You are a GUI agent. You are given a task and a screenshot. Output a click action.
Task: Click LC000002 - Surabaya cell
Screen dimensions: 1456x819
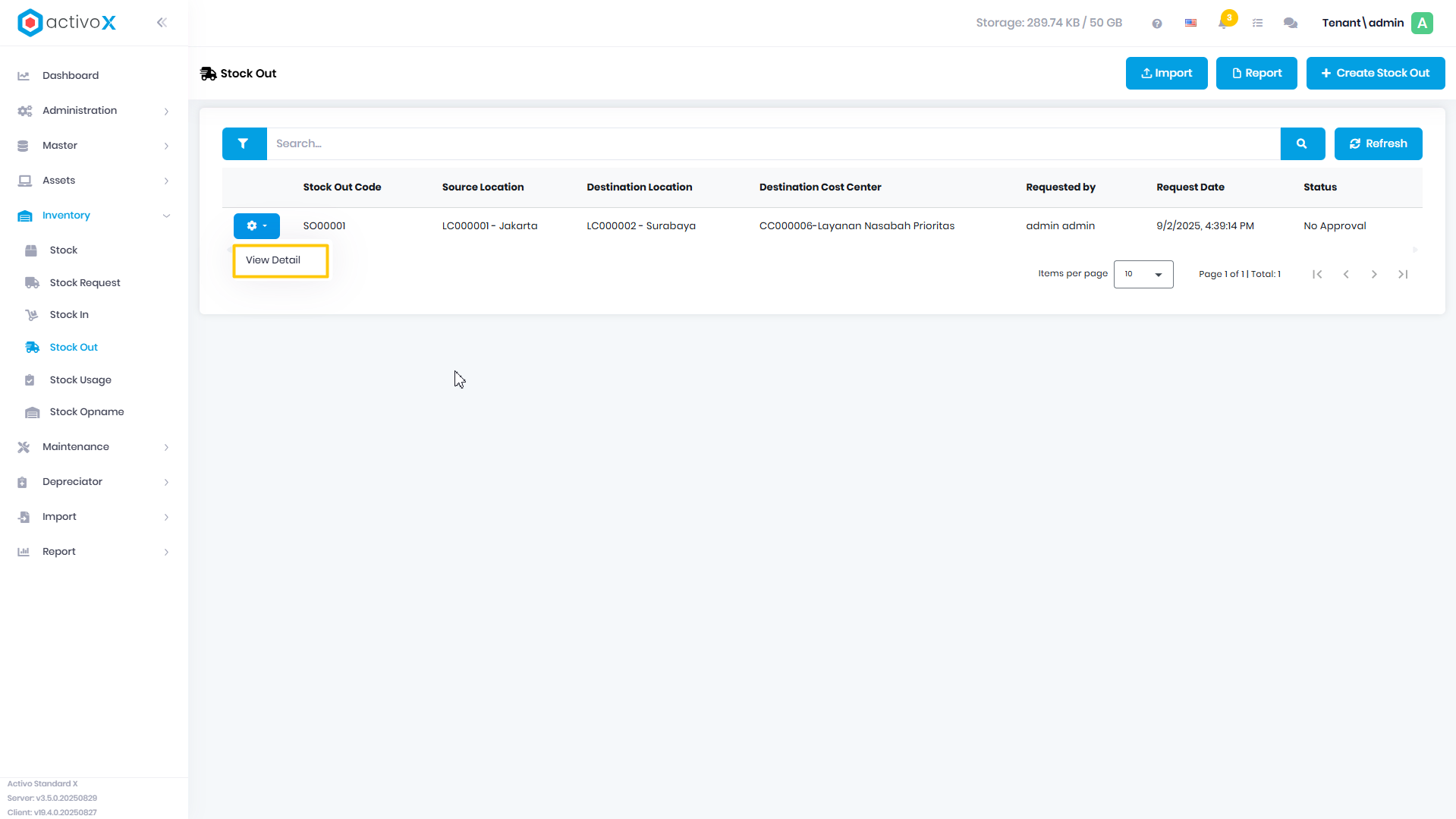coord(640,226)
